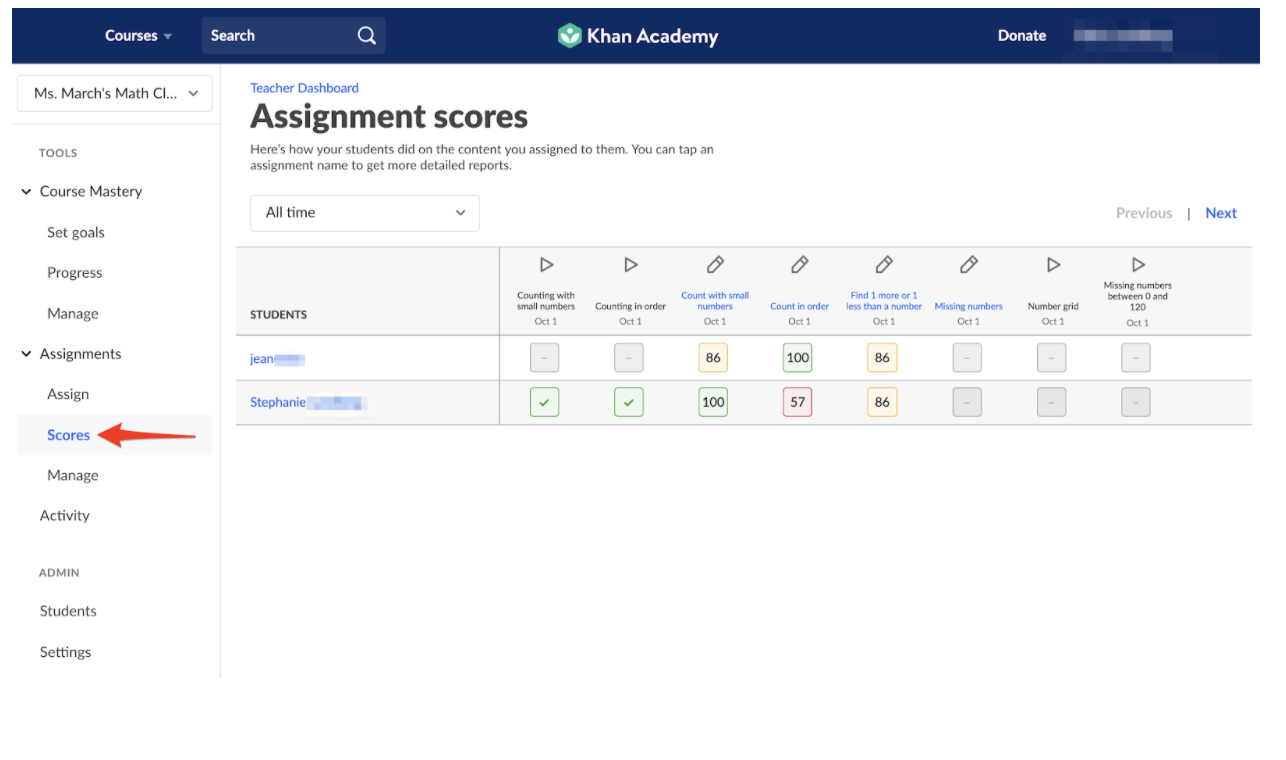Click jean's score 86 for Find 1 more or less

(x=882, y=358)
